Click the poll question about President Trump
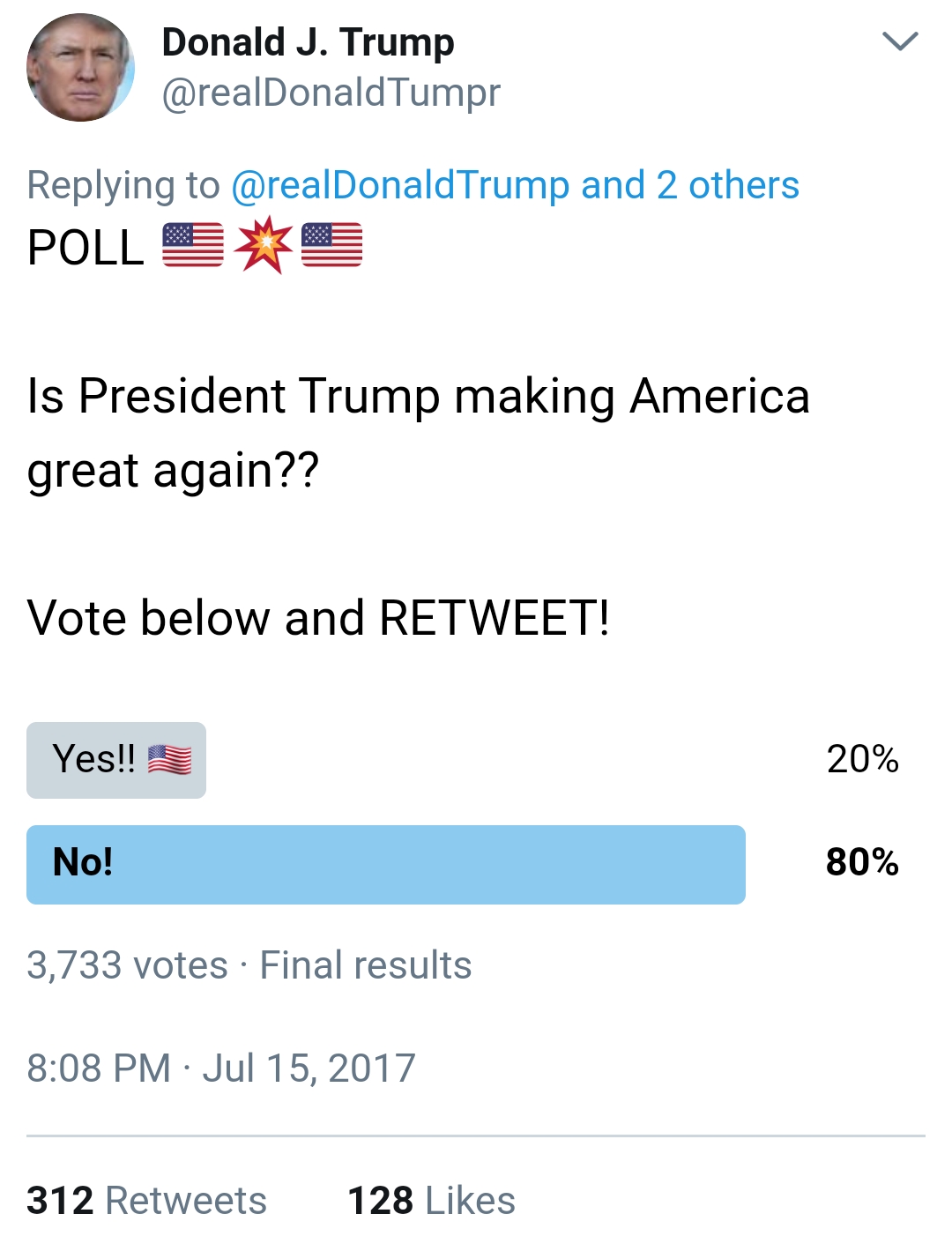 pos(418,432)
